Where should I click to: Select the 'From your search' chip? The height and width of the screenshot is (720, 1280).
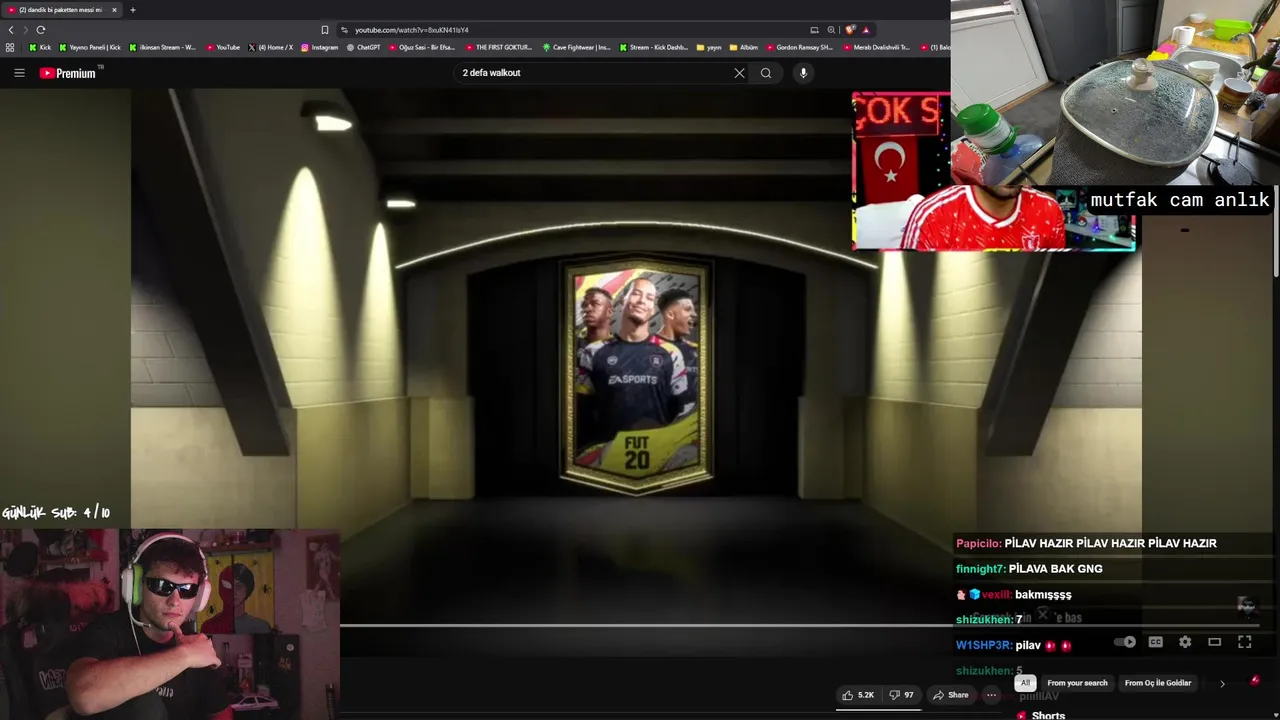coord(1077,683)
